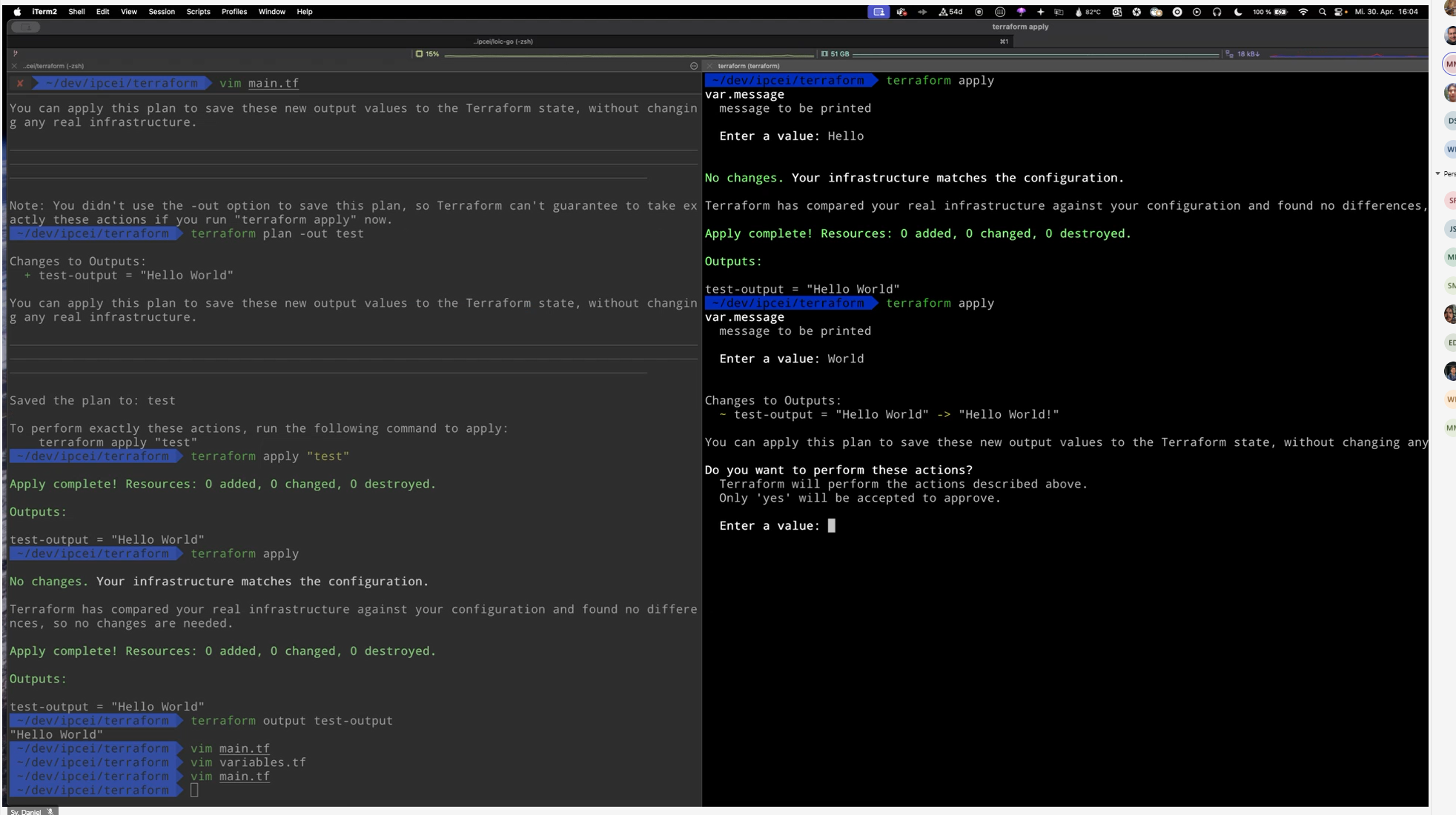Open Control Center
Screen dimensions: 1456x815
pos(1340,12)
